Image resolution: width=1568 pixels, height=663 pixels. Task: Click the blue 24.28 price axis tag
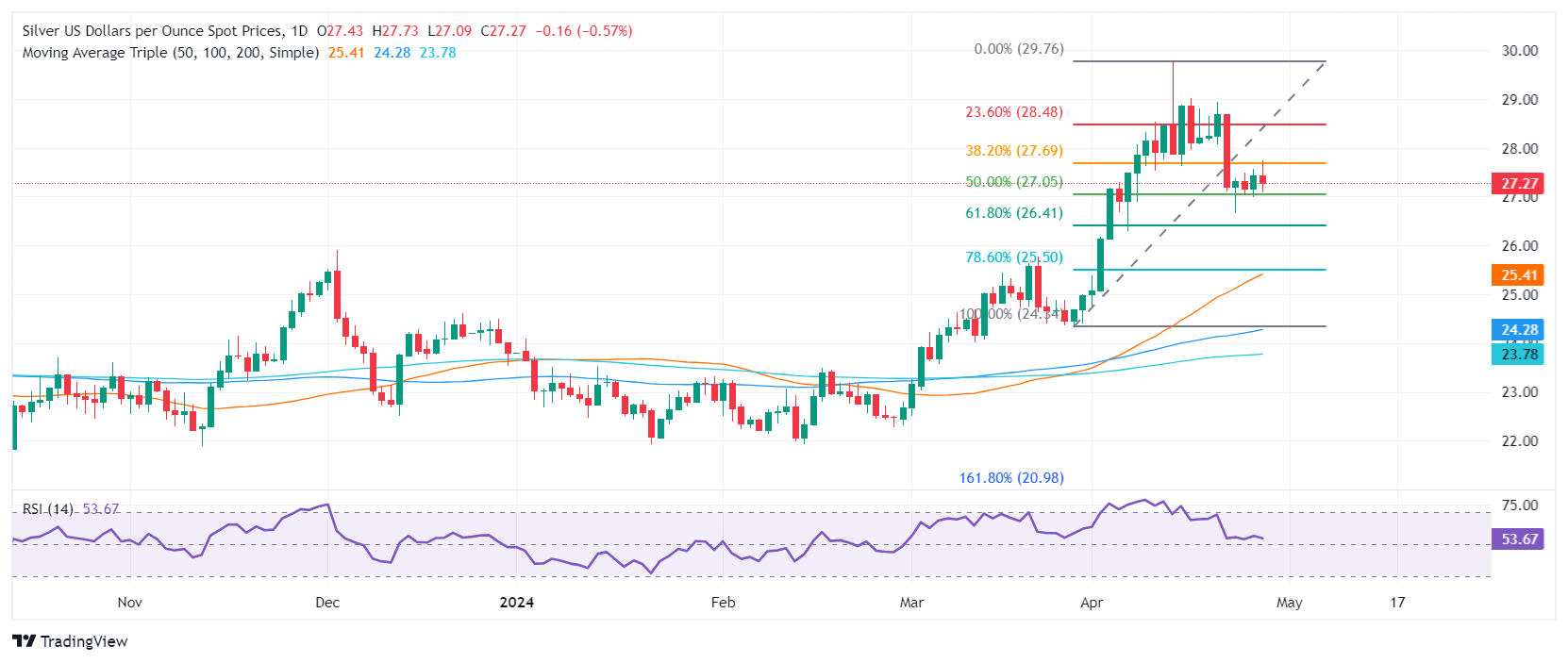1518,330
